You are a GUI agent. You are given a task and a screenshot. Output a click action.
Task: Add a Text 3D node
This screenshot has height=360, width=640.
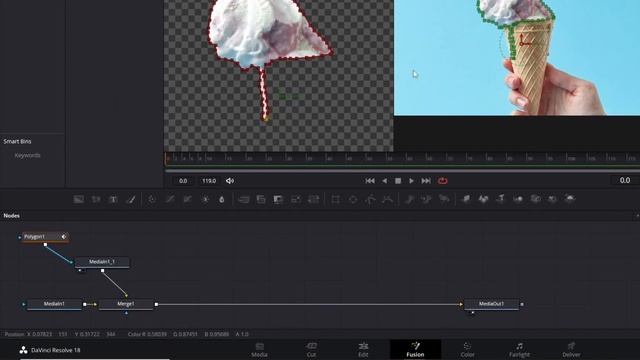tap(501, 199)
